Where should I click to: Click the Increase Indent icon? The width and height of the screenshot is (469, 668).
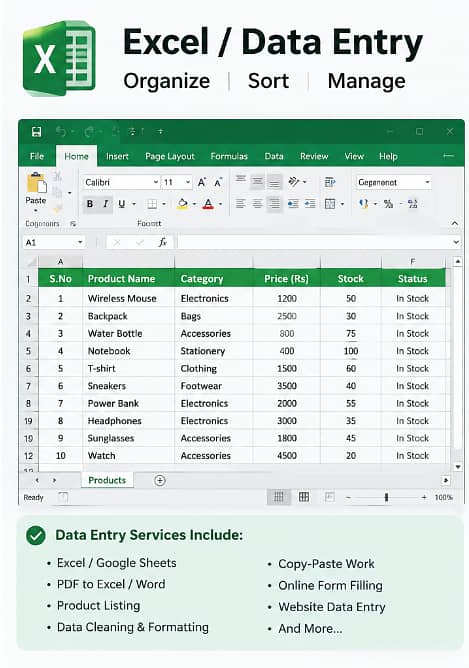point(310,204)
